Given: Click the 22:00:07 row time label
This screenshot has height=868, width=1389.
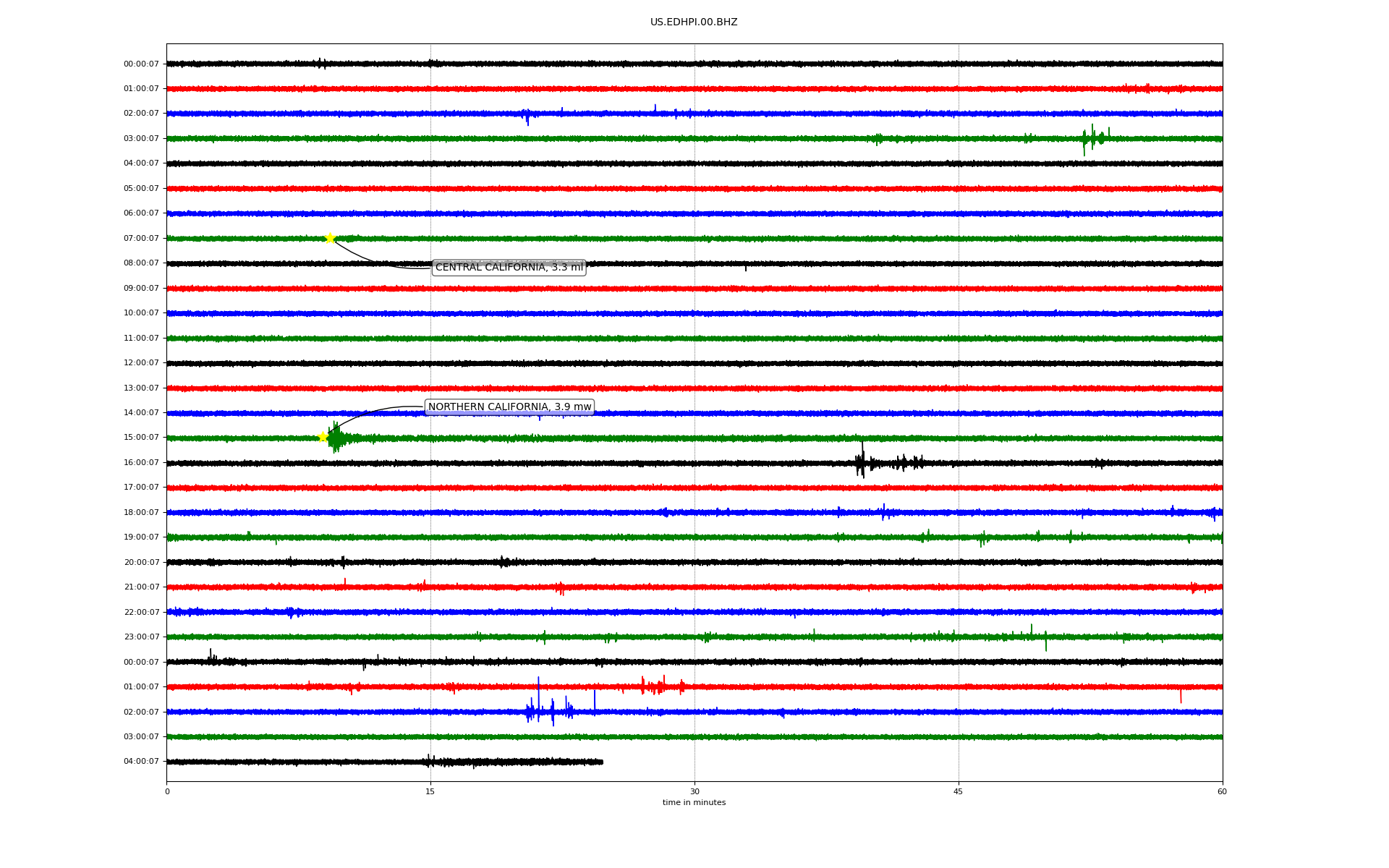Looking at the screenshot, I should coord(141,613).
